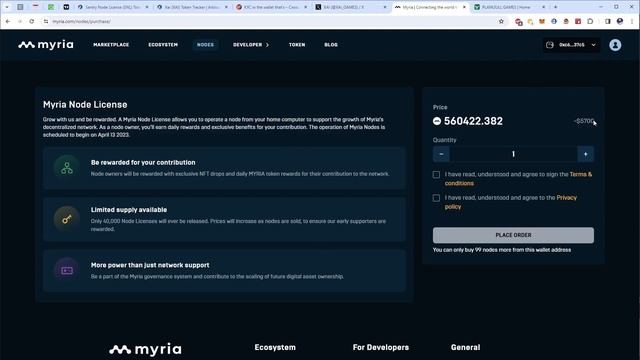Open the Blog nav item
The height and width of the screenshot is (360, 640).
click(331, 44)
